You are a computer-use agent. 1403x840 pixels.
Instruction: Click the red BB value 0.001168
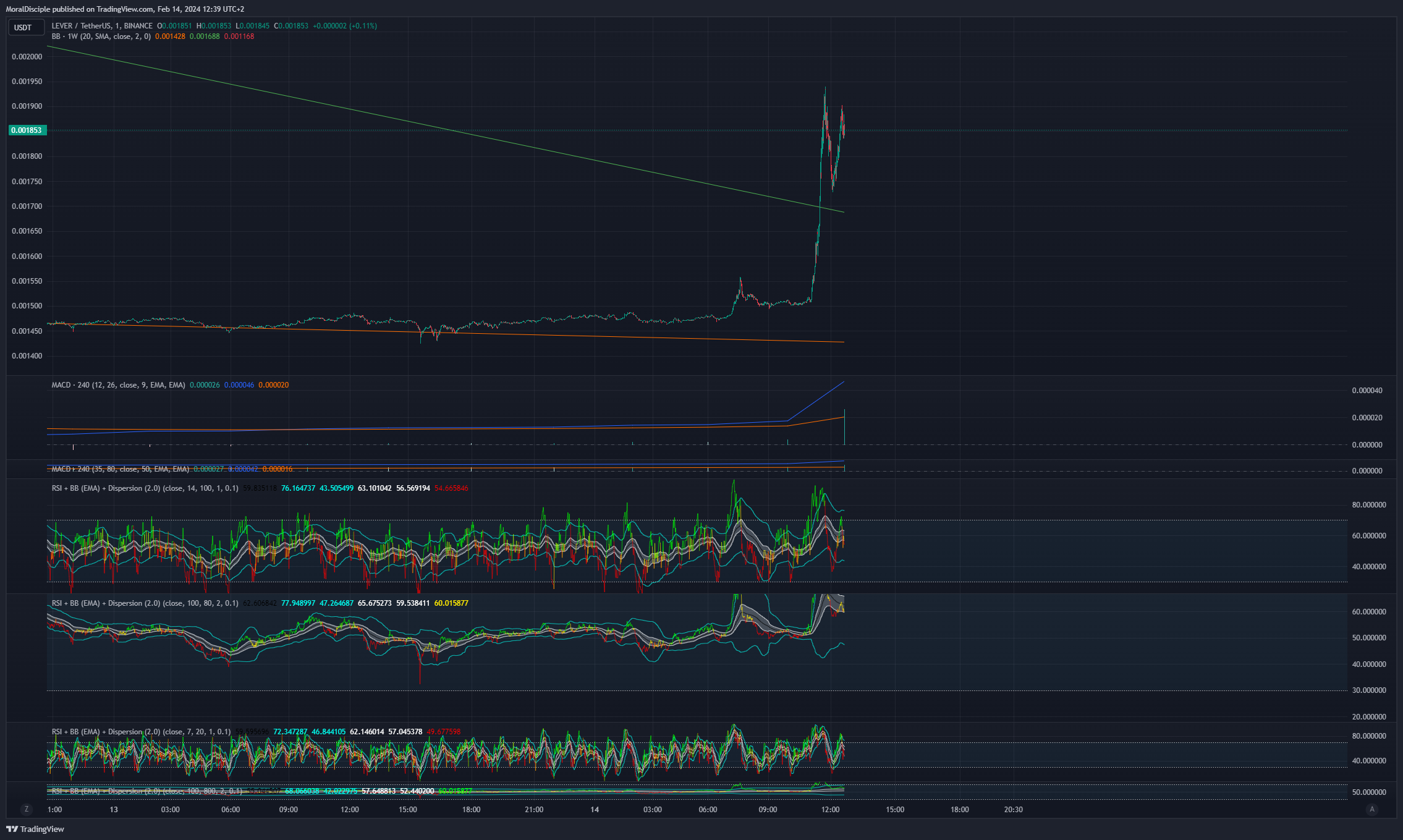(239, 36)
